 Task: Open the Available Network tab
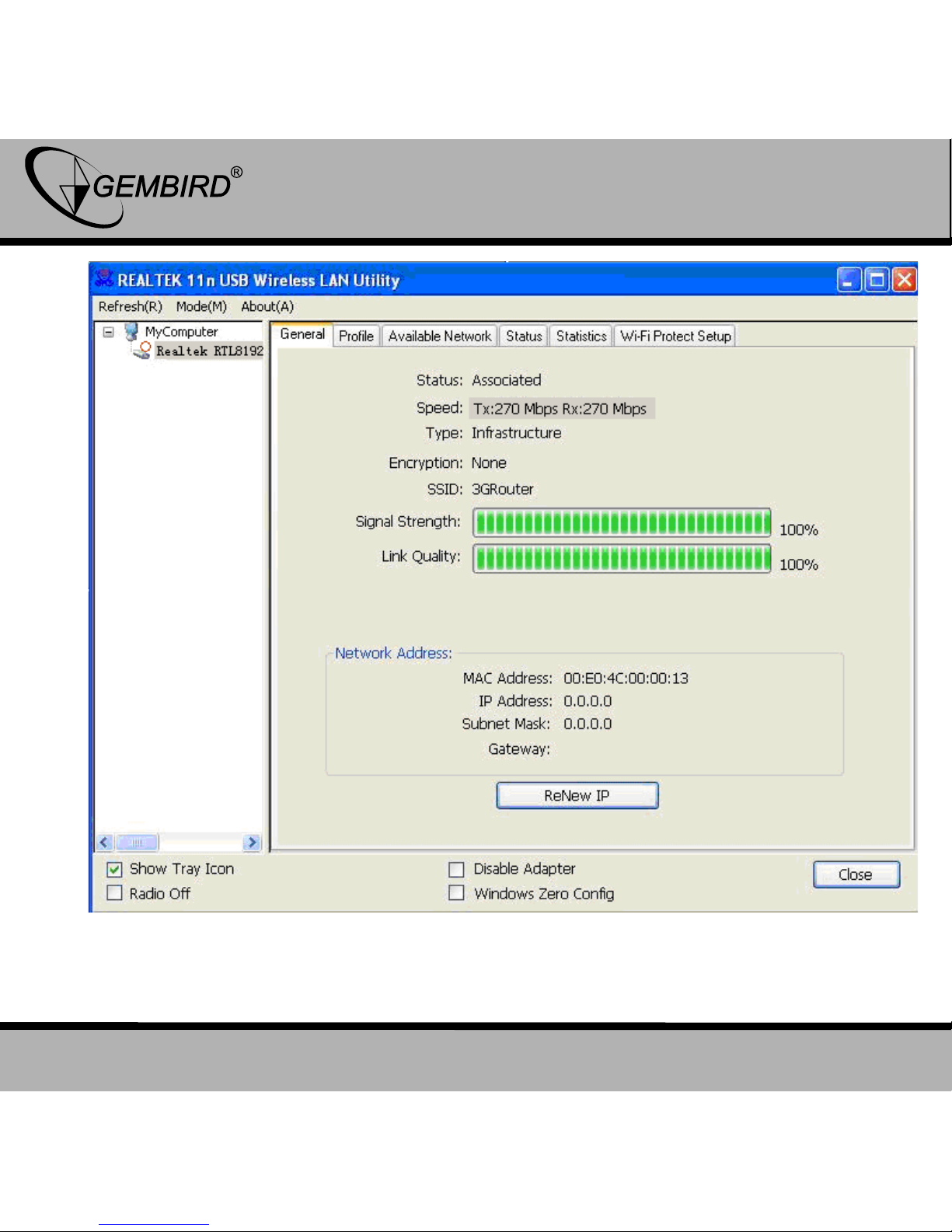click(440, 336)
